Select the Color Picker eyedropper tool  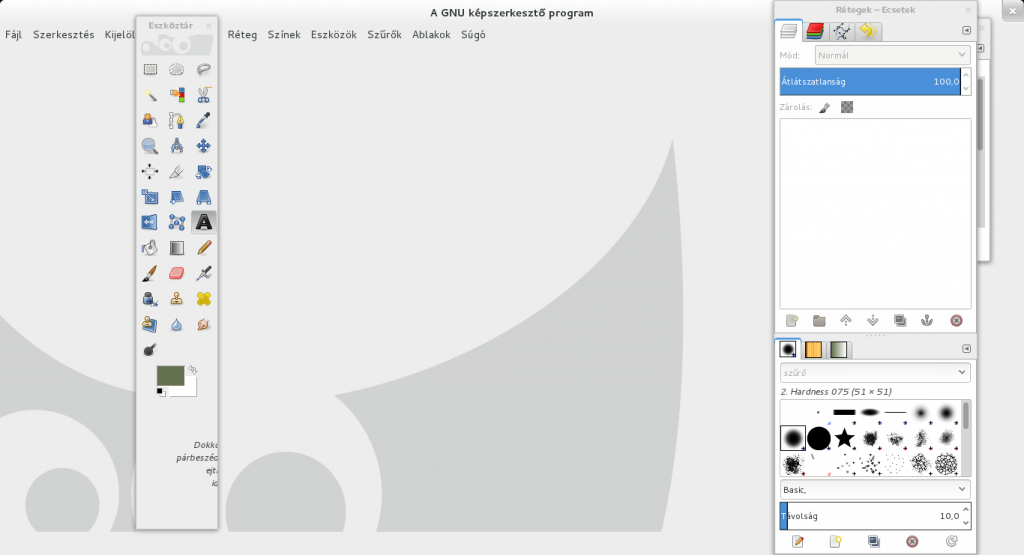pyautogui.click(x=203, y=120)
